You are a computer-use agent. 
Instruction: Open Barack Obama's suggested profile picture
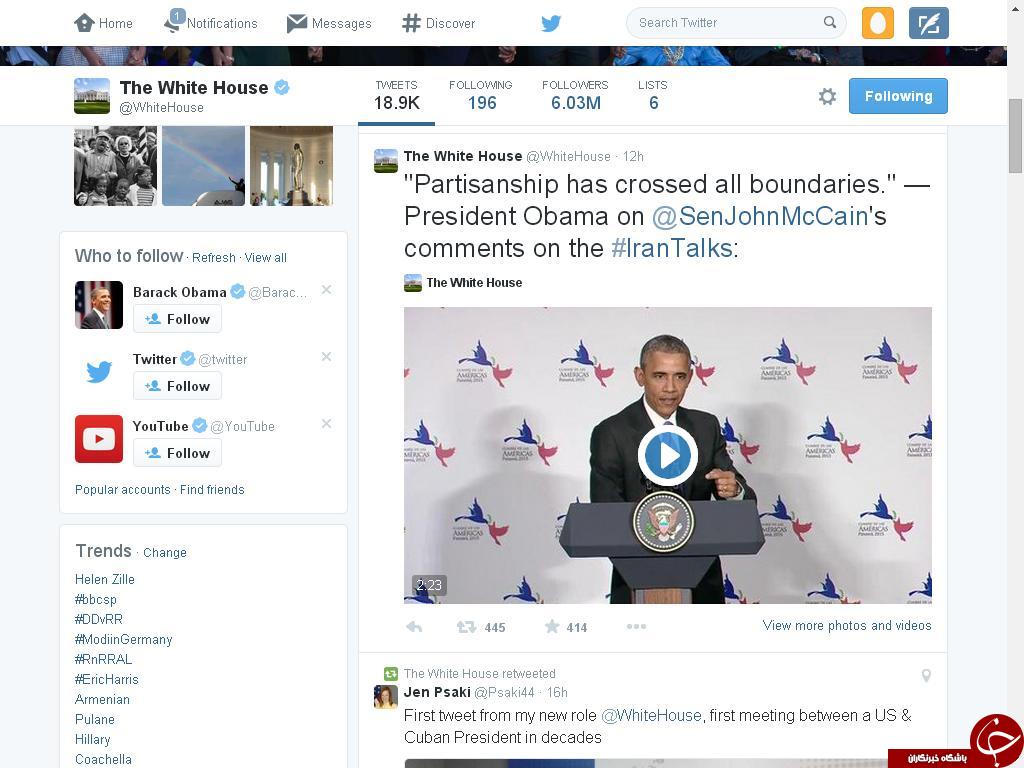pos(99,305)
